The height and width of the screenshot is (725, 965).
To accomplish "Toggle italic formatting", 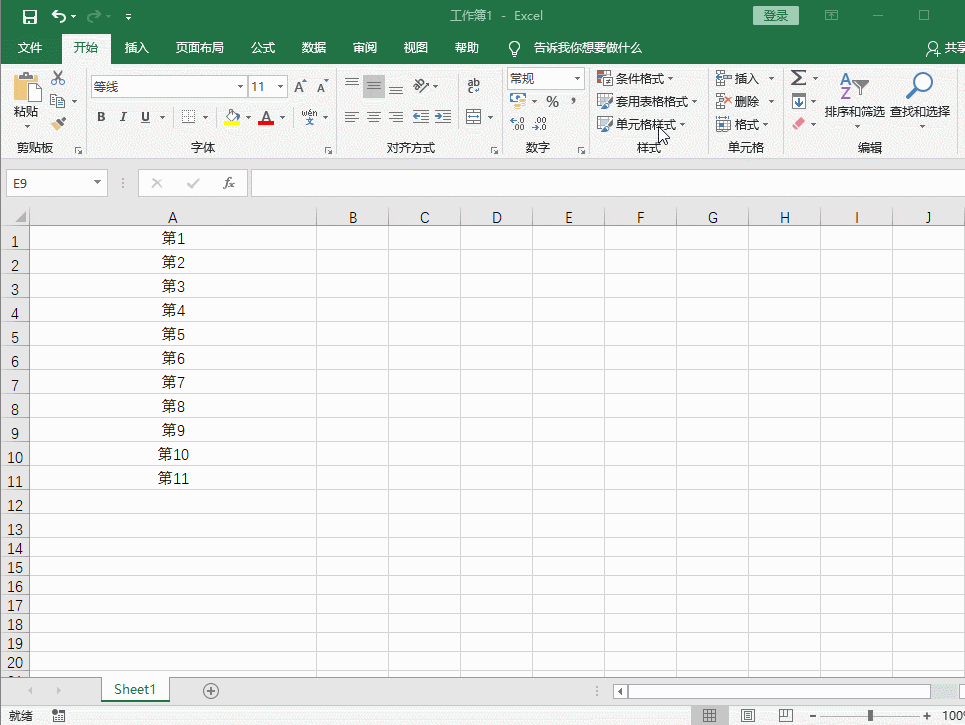I will click(x=123, y=117).
